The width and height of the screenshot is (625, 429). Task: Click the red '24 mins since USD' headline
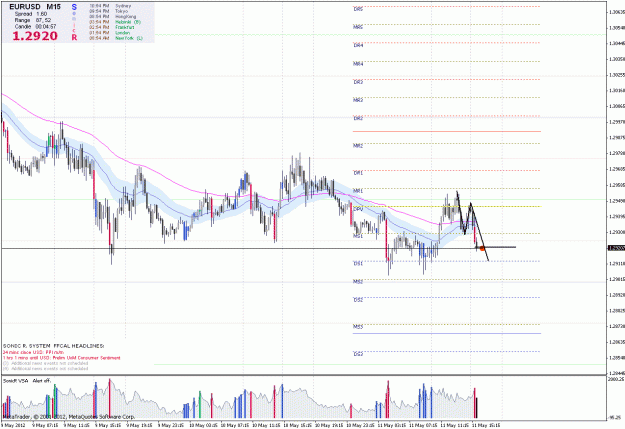click(x=33, y=352)
